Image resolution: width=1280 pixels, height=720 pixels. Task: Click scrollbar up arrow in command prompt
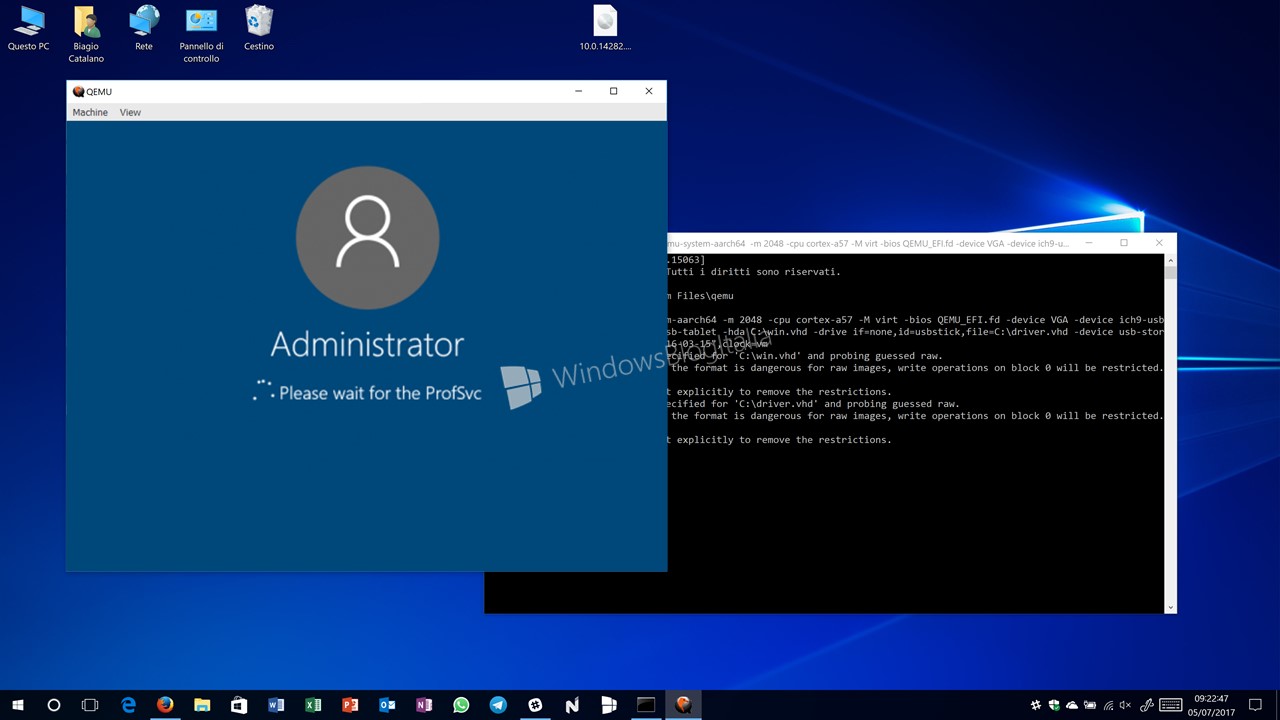click(x=1170, y=259)
